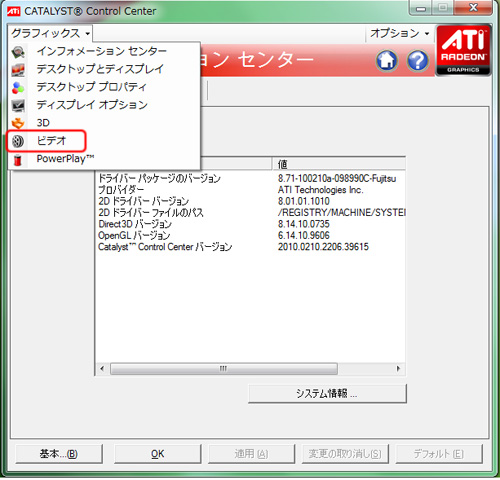Click the ATI icon in the title bar
500x480 pixels.
[14, 11]
